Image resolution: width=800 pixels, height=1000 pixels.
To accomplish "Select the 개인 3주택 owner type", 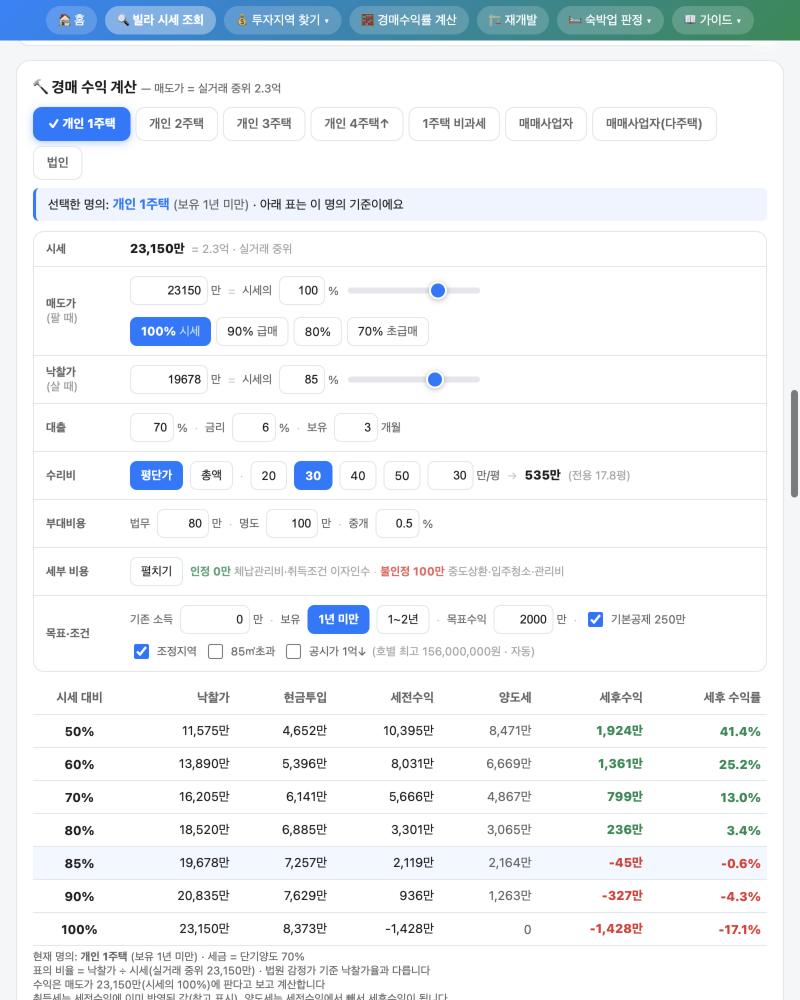I will click(264, 124).
